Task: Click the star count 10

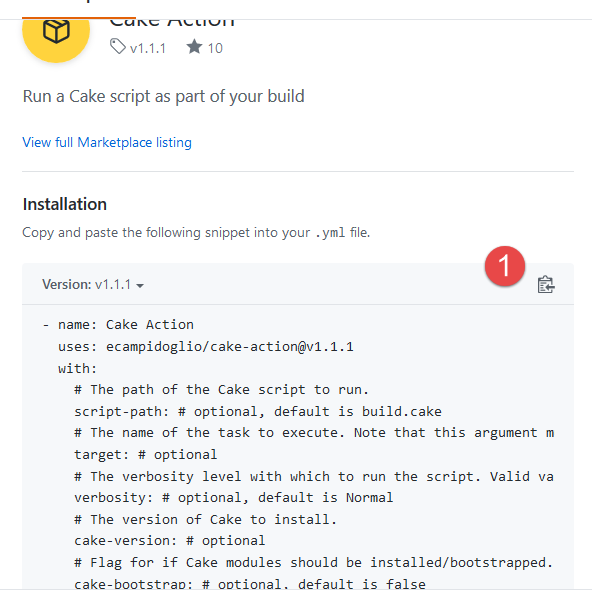Action: point(215,48)
